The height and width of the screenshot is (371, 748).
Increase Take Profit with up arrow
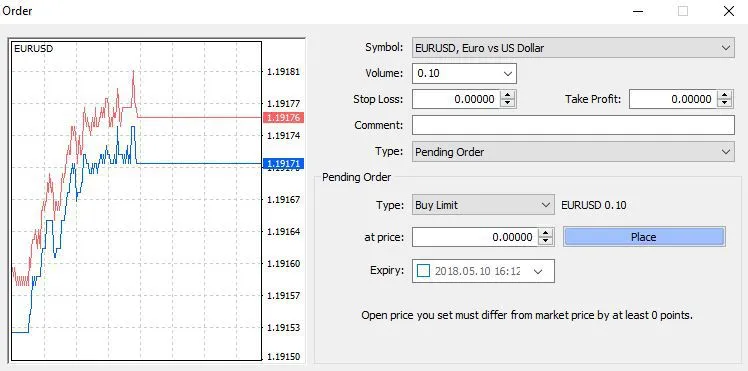point(725,95)
